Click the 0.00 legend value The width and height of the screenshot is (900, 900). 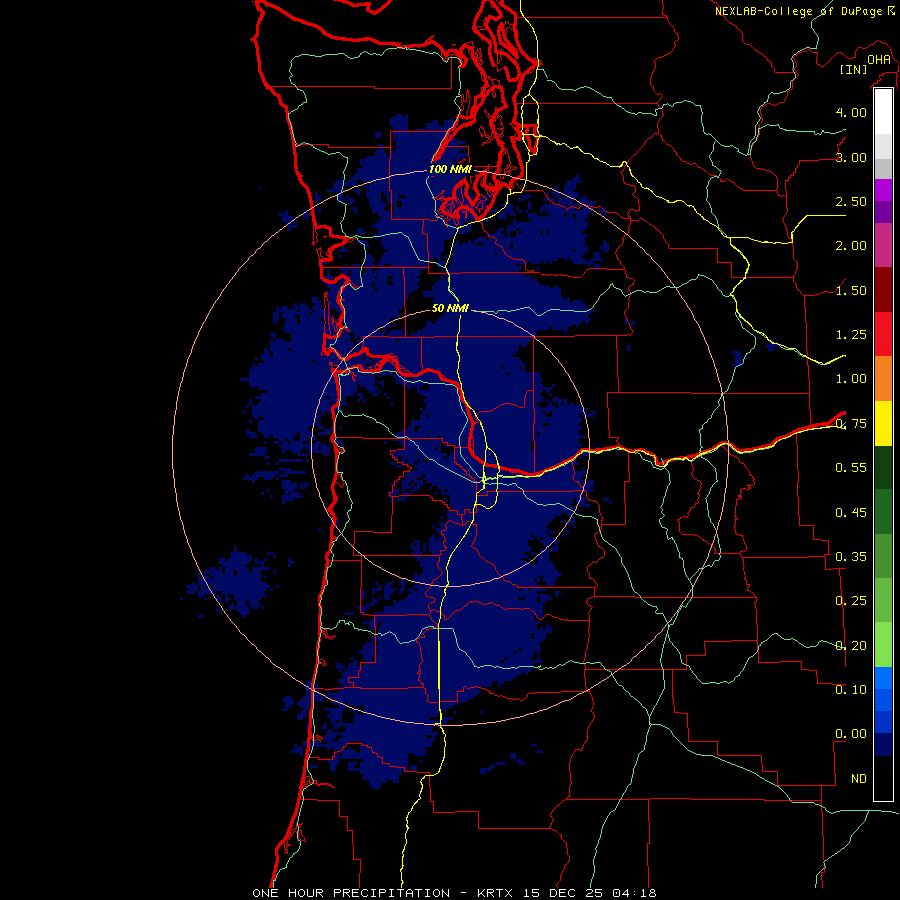pyautogui.click(x=851, y=734)
